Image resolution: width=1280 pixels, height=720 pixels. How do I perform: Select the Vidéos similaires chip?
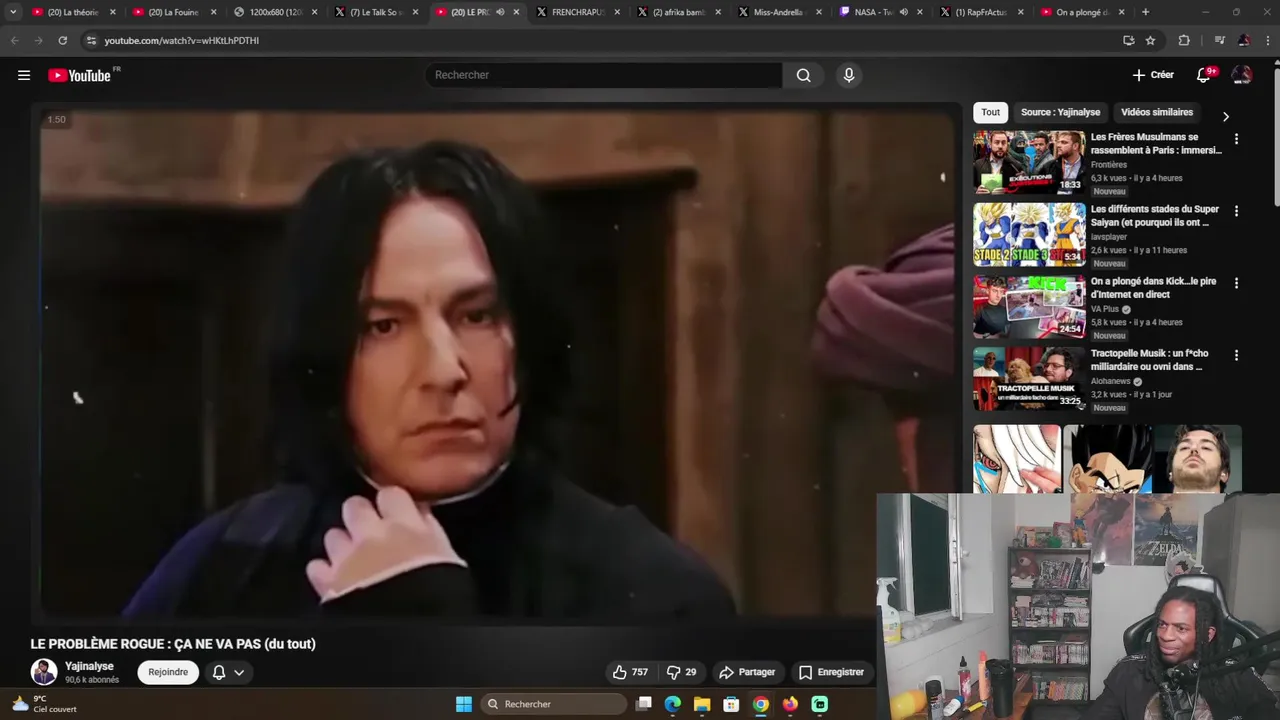(x=1157, y=112)
